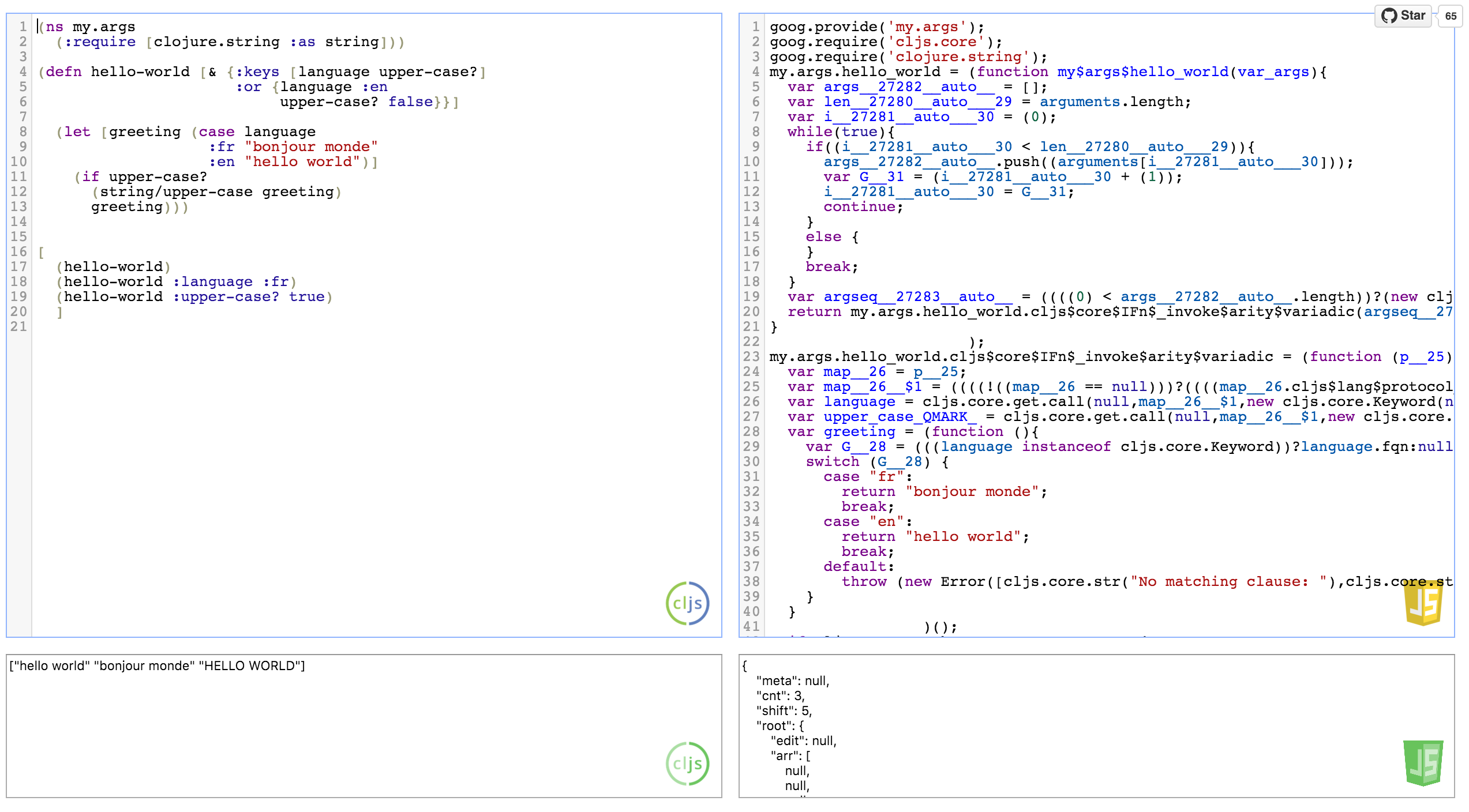This screenshot has width=1469, height=812.
Task: Click the green JS badge in the JSON output pane
Action: tap(1423, 764)
